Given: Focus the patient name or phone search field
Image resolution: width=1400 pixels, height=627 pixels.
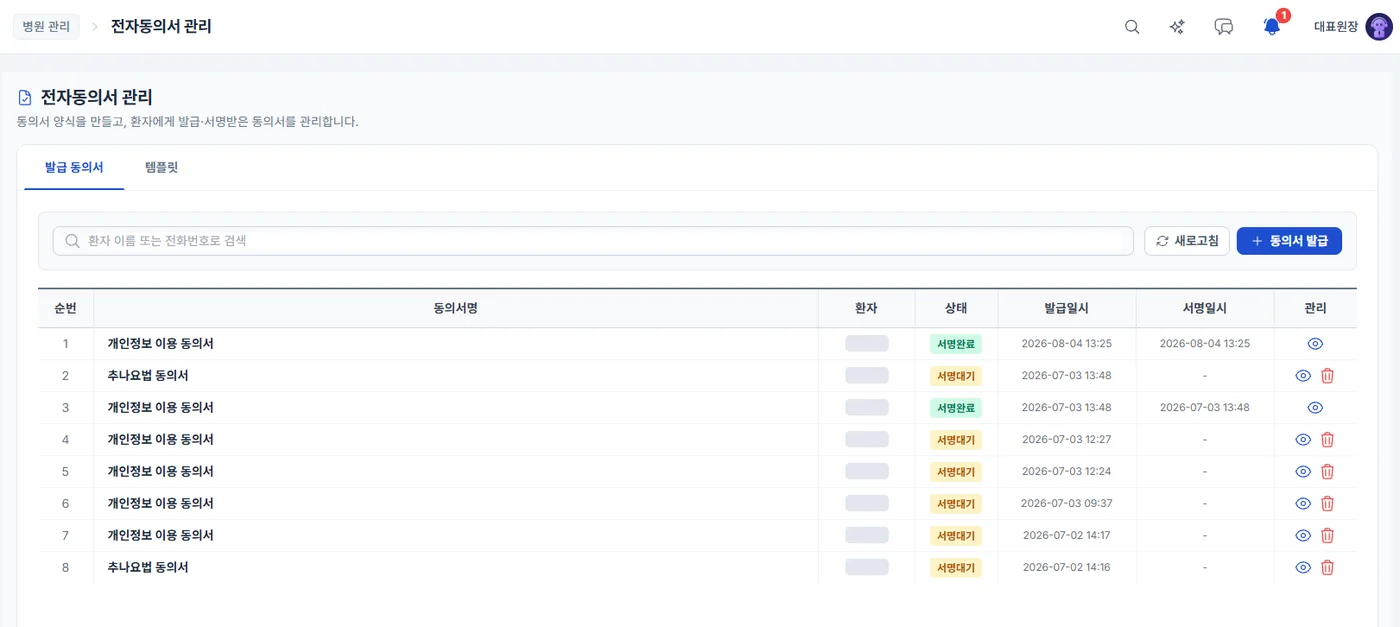Looking at the screenshot, I should 593,241.
